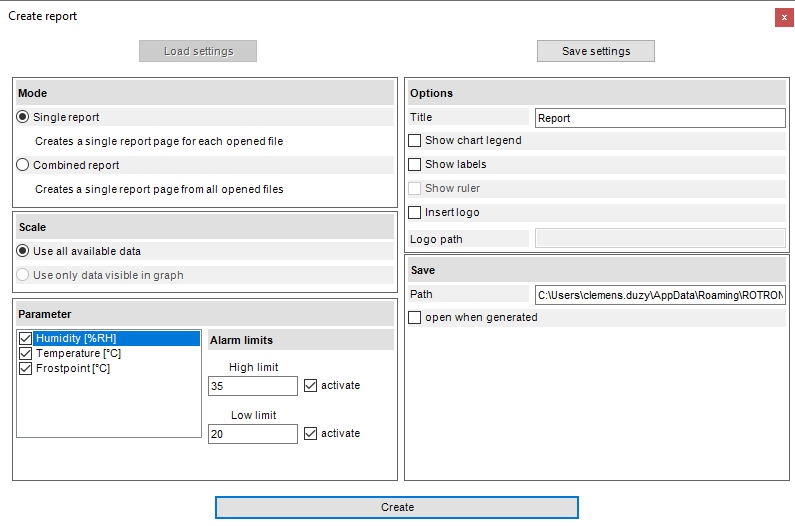795x526 pixels.
Task: Close the Create report dialog
Action: pyautogui.click(x=784, y=17)
